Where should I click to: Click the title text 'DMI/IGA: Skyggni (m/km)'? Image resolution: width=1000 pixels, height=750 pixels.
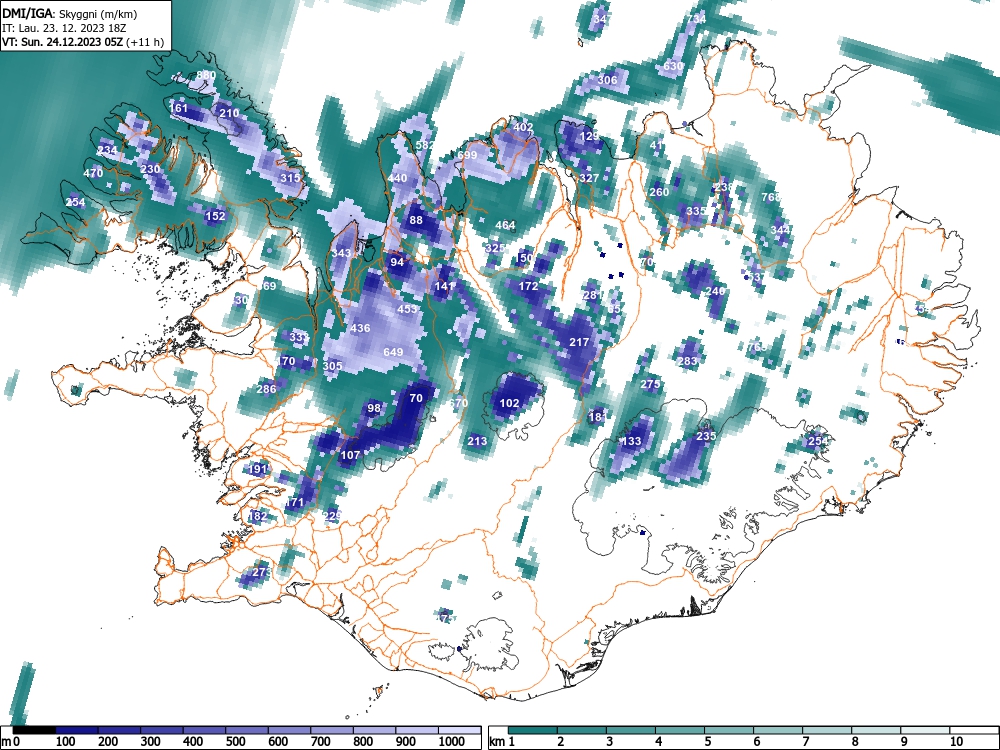(x=70, y=13)
